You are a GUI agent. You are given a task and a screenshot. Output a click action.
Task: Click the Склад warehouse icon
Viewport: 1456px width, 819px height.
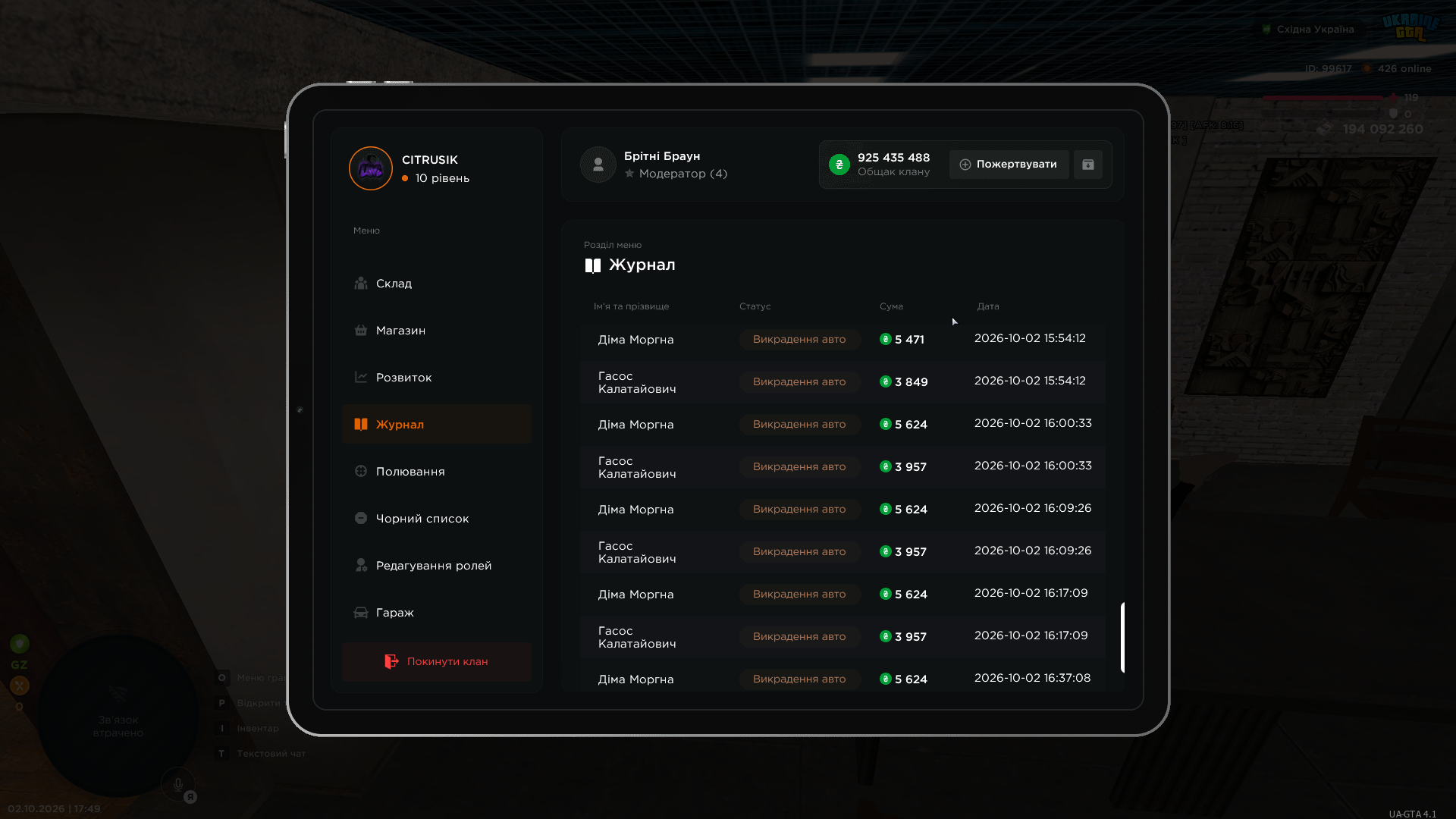(x=361, y=284)
